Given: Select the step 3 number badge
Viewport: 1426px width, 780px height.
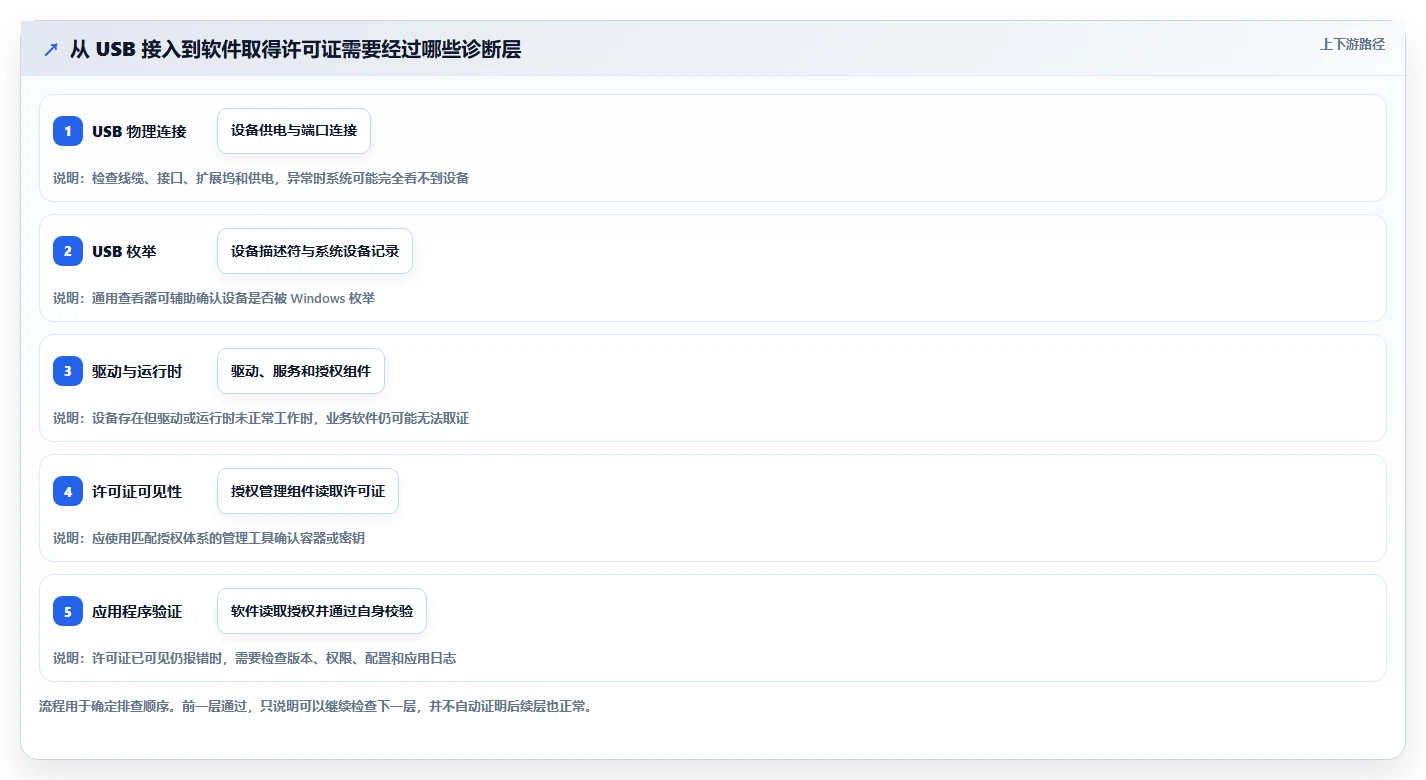Looking at the screenshot, I should [68, 371].
